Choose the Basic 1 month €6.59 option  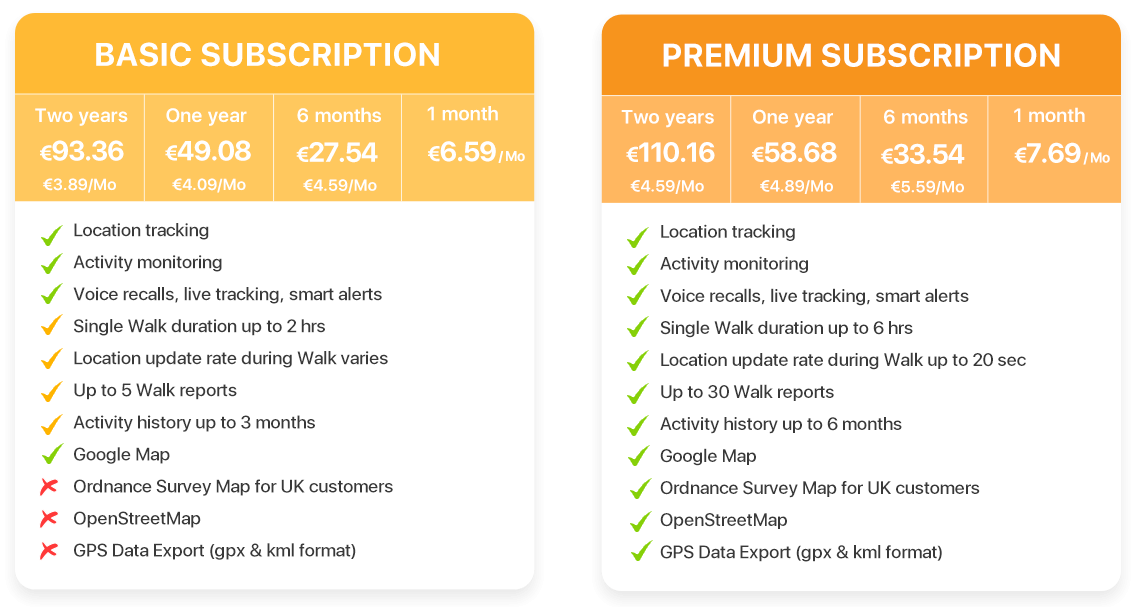tap(468, 148)
